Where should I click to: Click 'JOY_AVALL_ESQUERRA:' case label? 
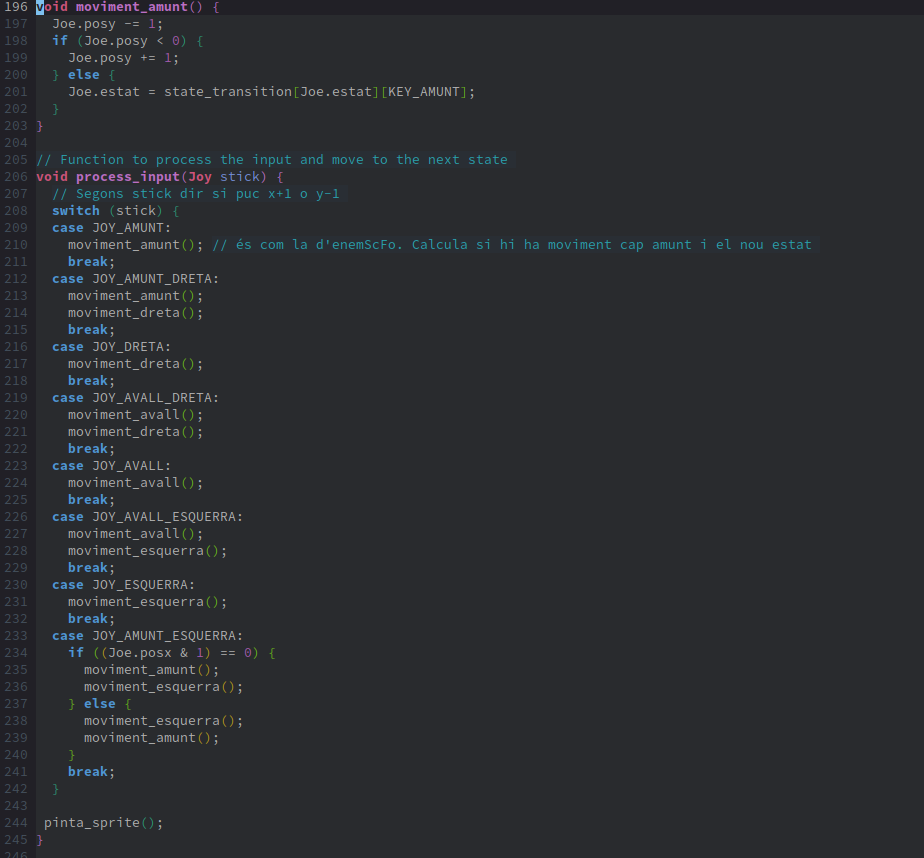click(x=167, y=517)
